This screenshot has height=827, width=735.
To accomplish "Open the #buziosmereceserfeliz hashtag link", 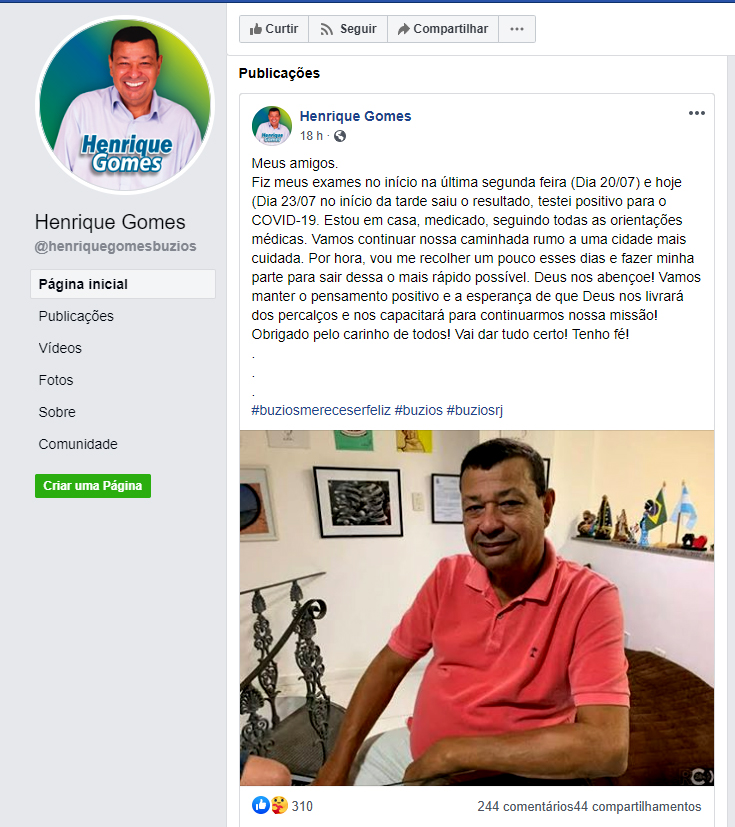I will pyautogui.click(x=321, y=410).
